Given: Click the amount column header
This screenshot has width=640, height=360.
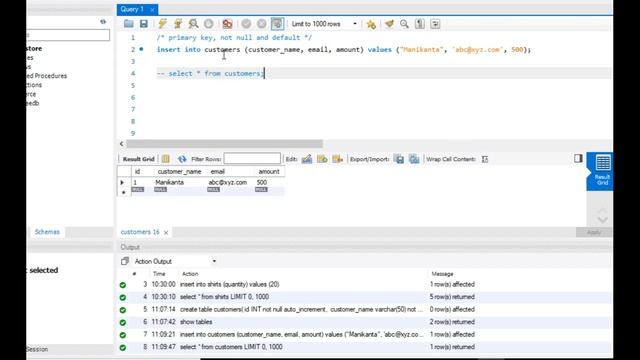Looking at the screenshot, I should coord(269,172).
